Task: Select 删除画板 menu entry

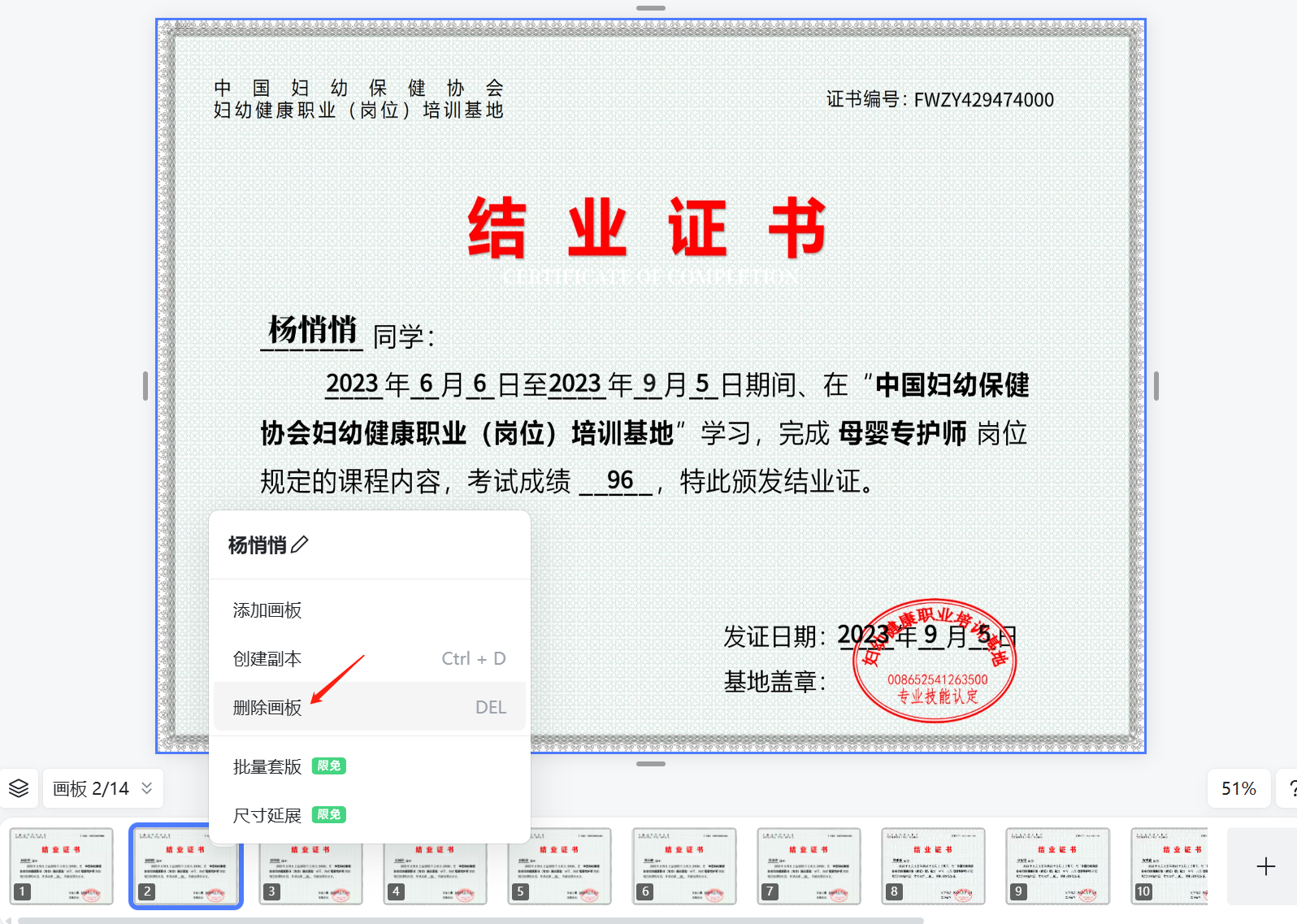Action: click(370, 707)
